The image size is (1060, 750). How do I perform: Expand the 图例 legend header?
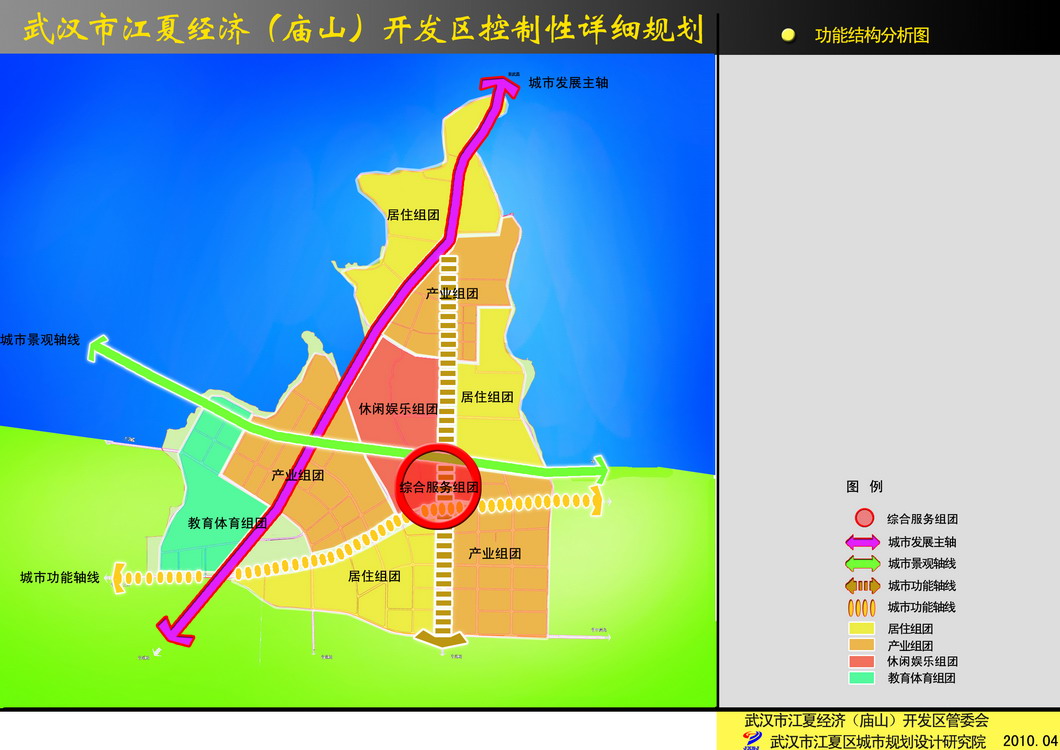point(865,487)
